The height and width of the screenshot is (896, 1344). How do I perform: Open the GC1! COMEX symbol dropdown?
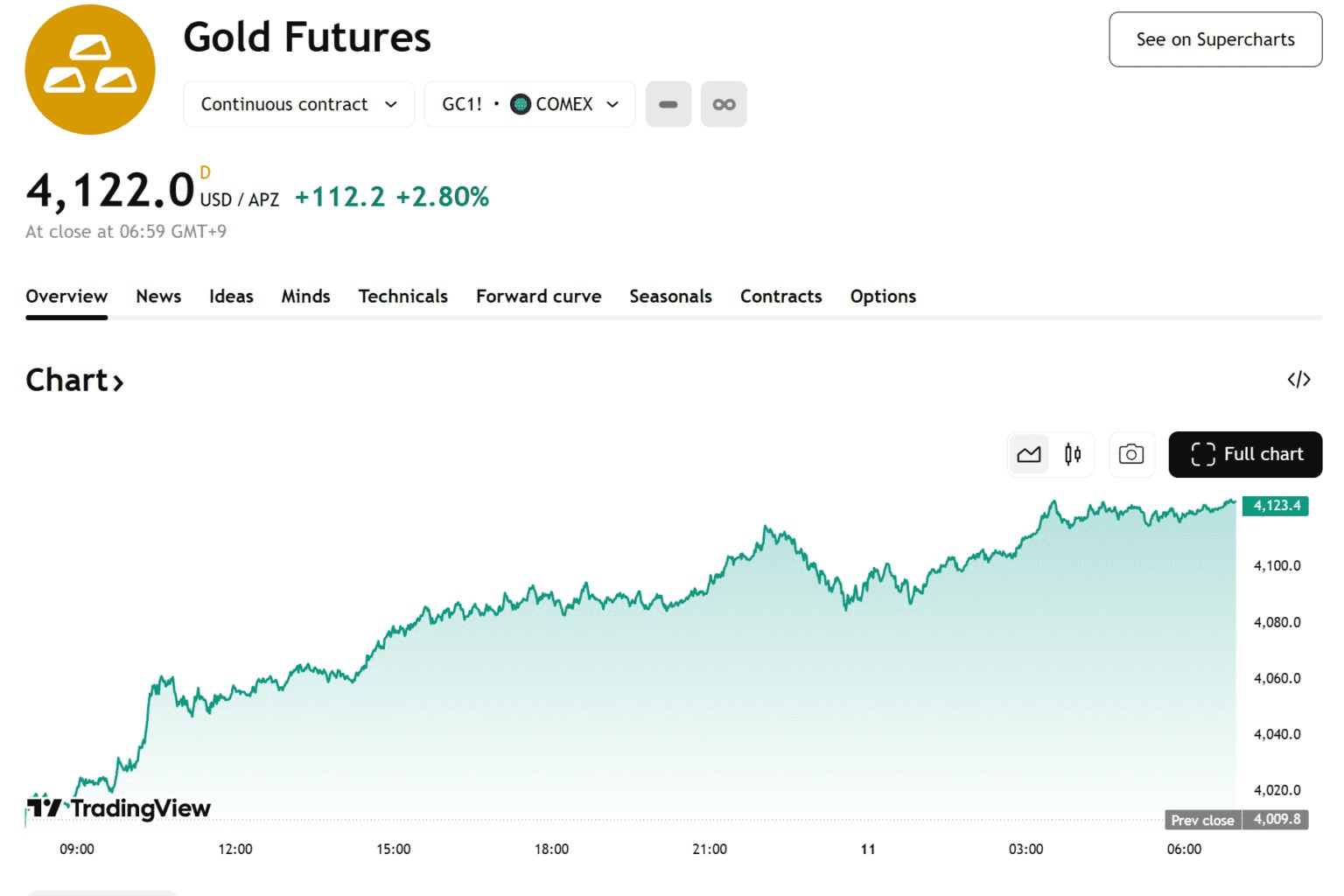coord(529,104)
